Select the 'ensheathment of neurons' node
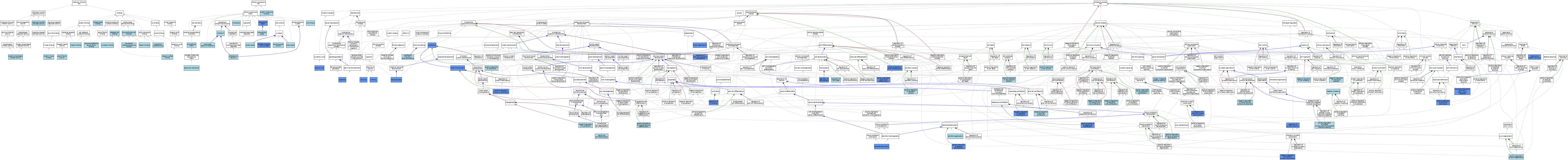 coord(705,68)
